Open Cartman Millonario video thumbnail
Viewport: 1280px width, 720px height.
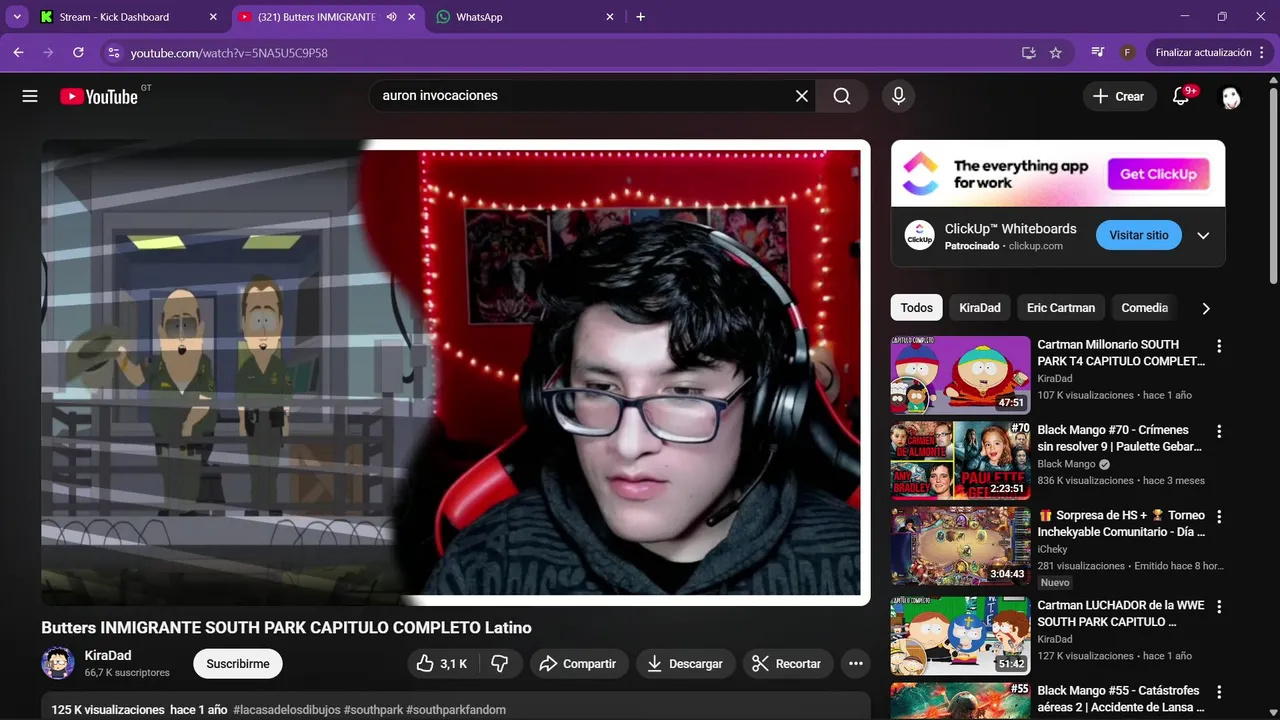pyautogui.click(x=960, y=375)
